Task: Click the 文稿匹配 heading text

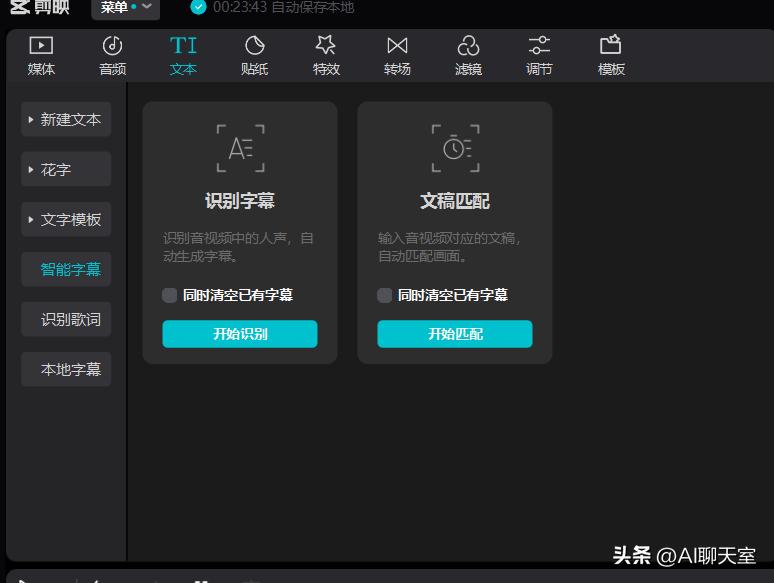Action: [x=455, y=201]
